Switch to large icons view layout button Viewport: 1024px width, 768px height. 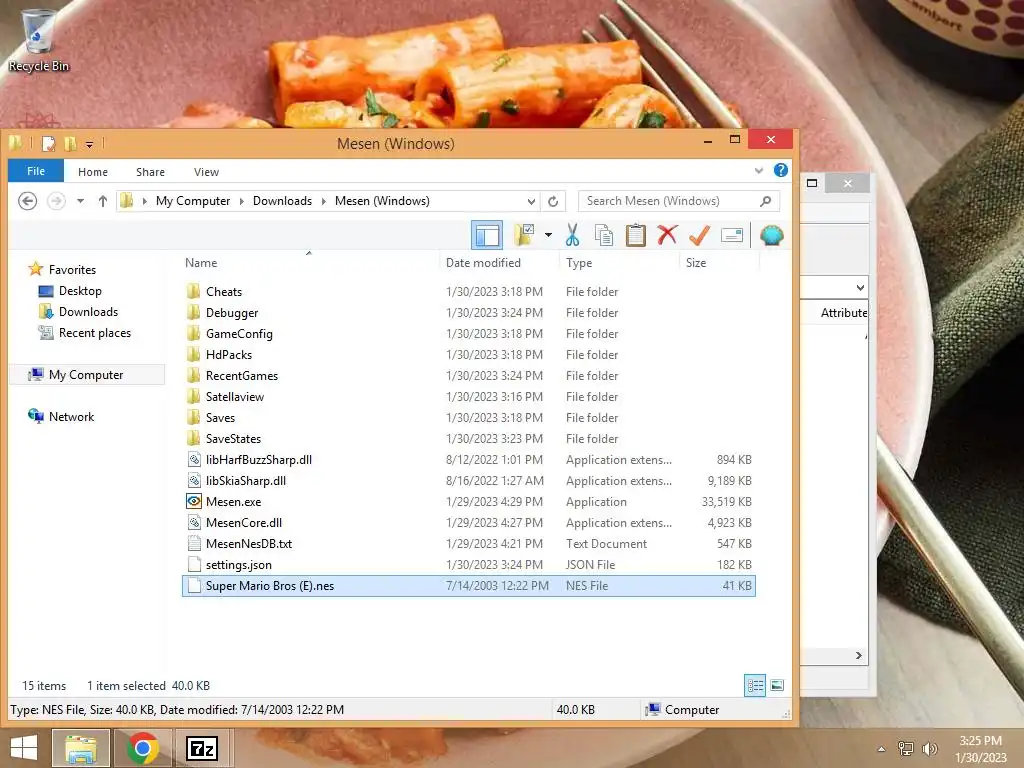point(776,685)
